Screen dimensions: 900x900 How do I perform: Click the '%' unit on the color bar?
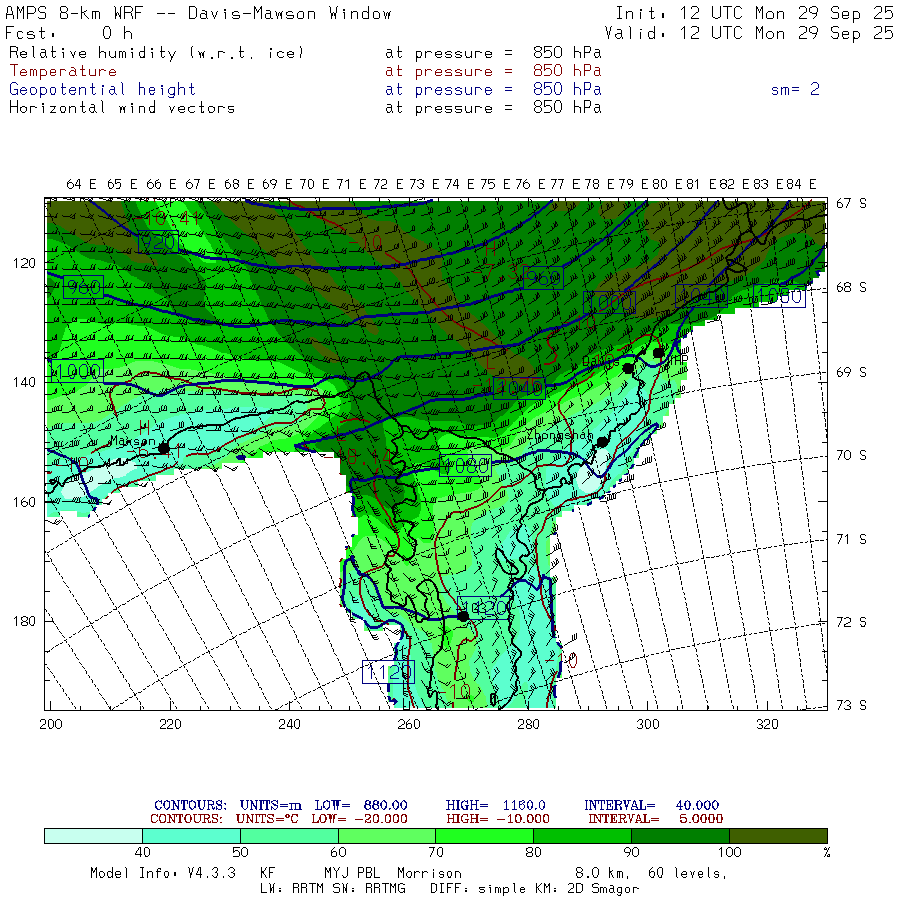pos(827,852)
